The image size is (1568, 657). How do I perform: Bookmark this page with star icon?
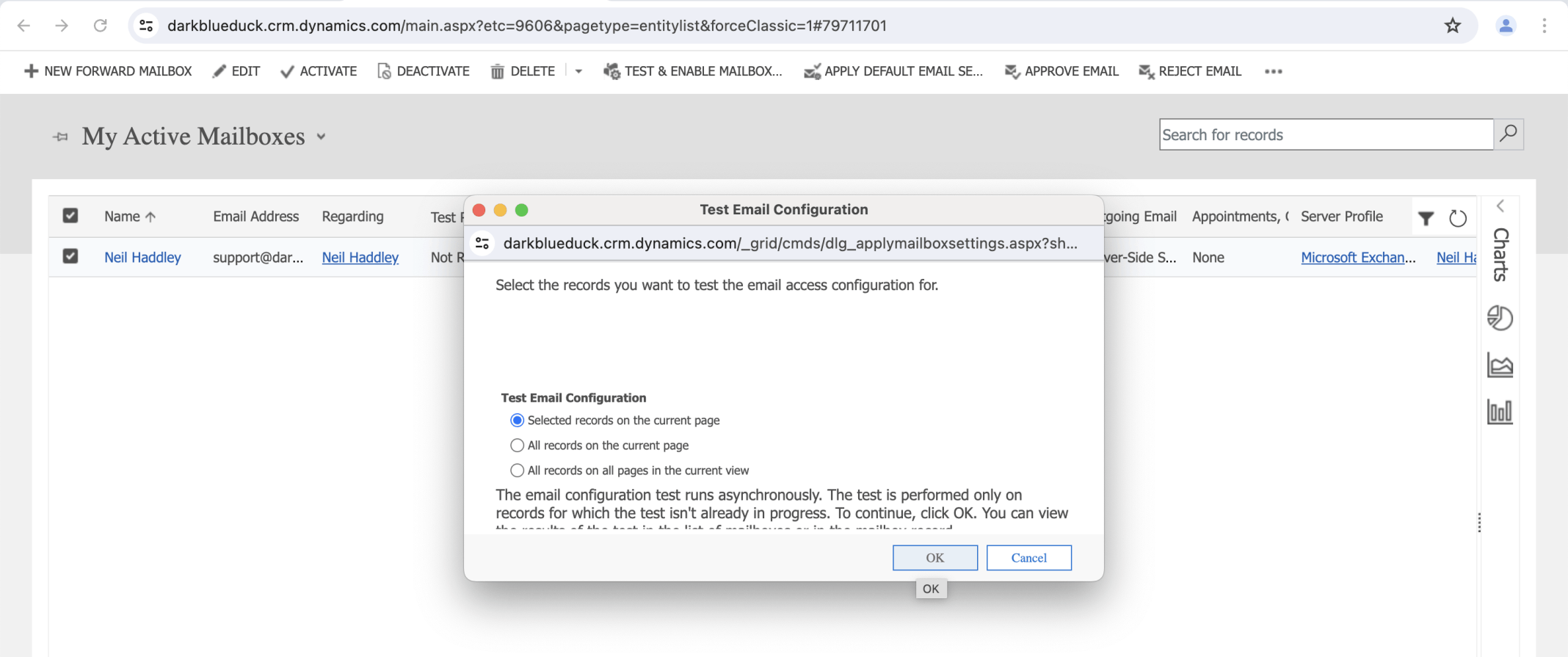tap(1452, 26)
